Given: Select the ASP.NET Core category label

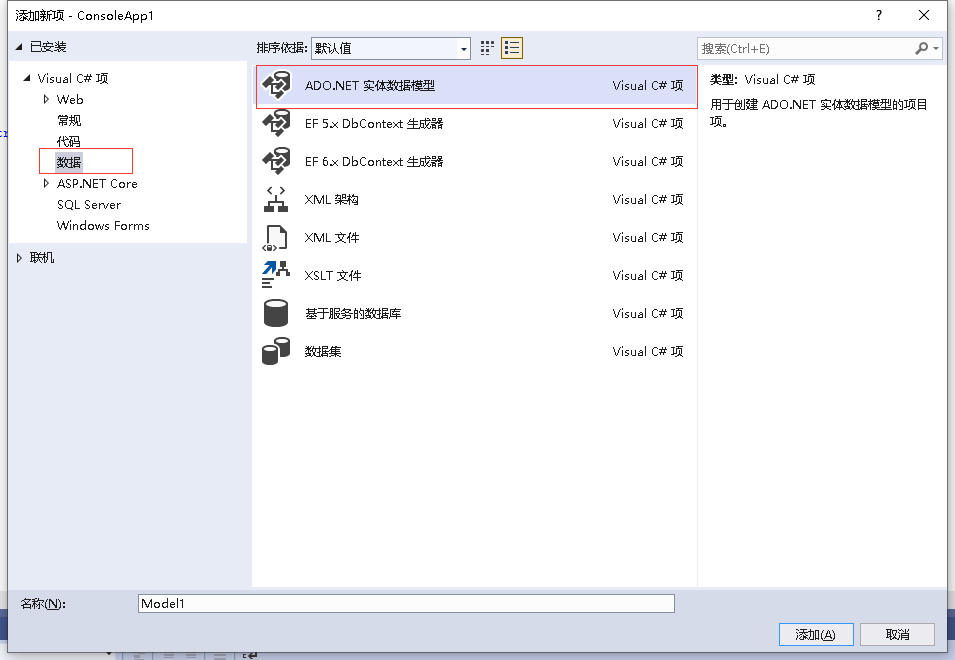Looking at the screenshot, I should [97, 183].
